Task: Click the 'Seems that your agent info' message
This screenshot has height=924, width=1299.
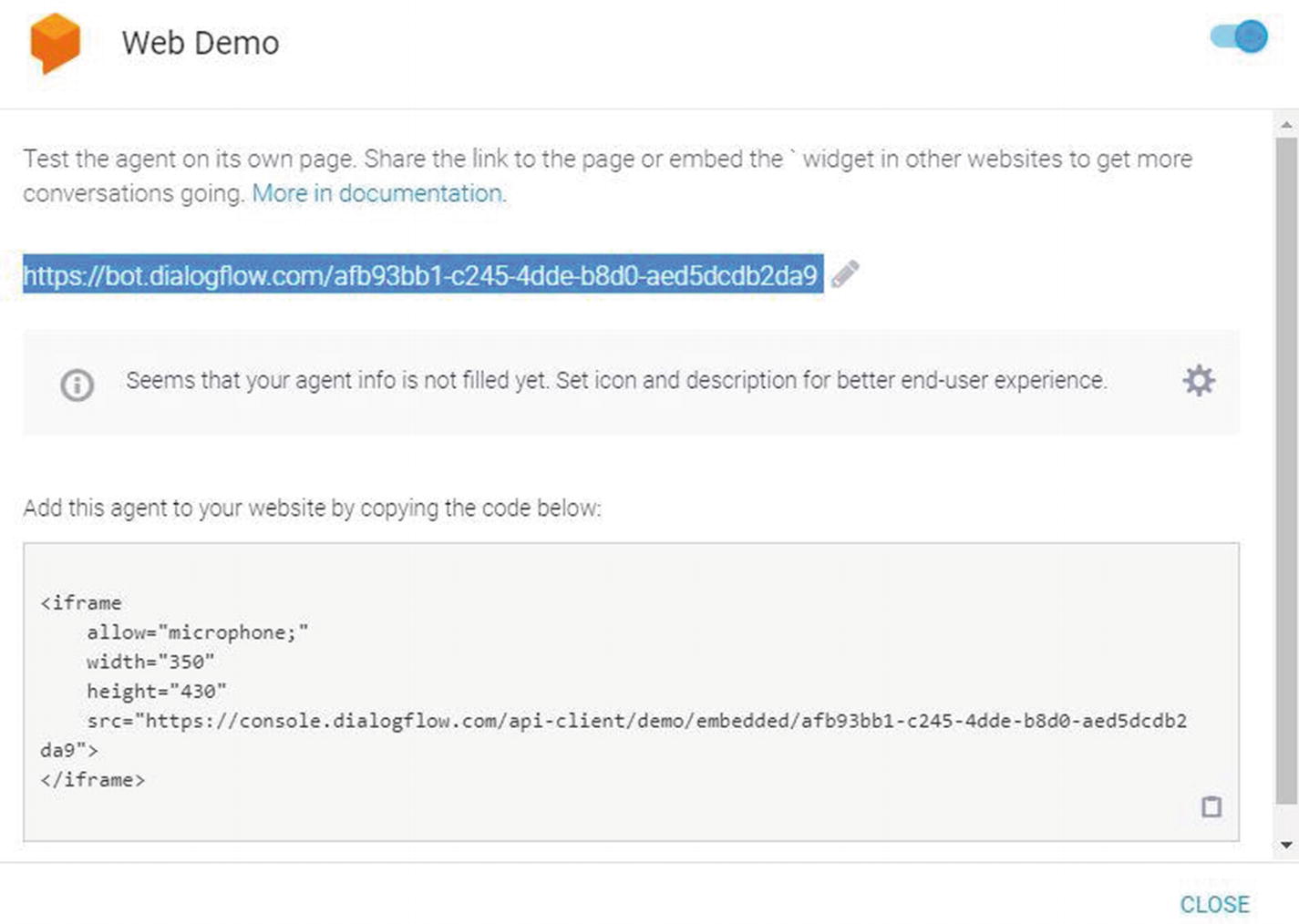Action: [616, 380]
